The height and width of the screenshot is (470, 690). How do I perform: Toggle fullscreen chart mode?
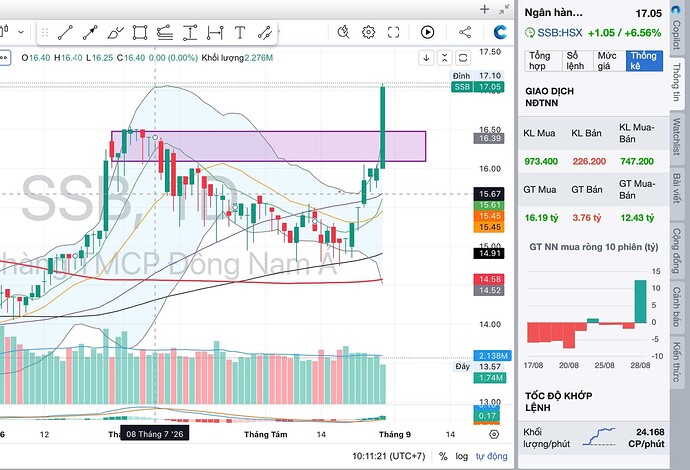tap(393, 32)
